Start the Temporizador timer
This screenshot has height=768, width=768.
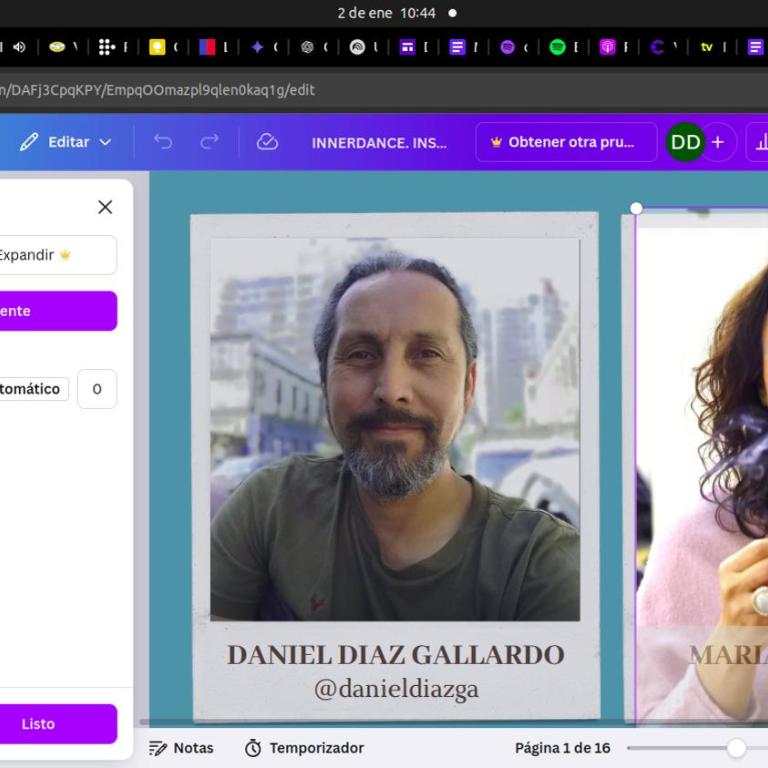coord(304,748)
